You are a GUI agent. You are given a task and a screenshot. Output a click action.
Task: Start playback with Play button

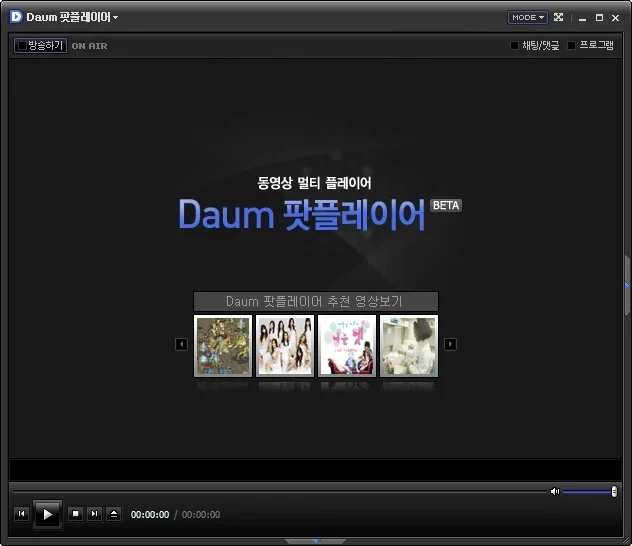48,514
